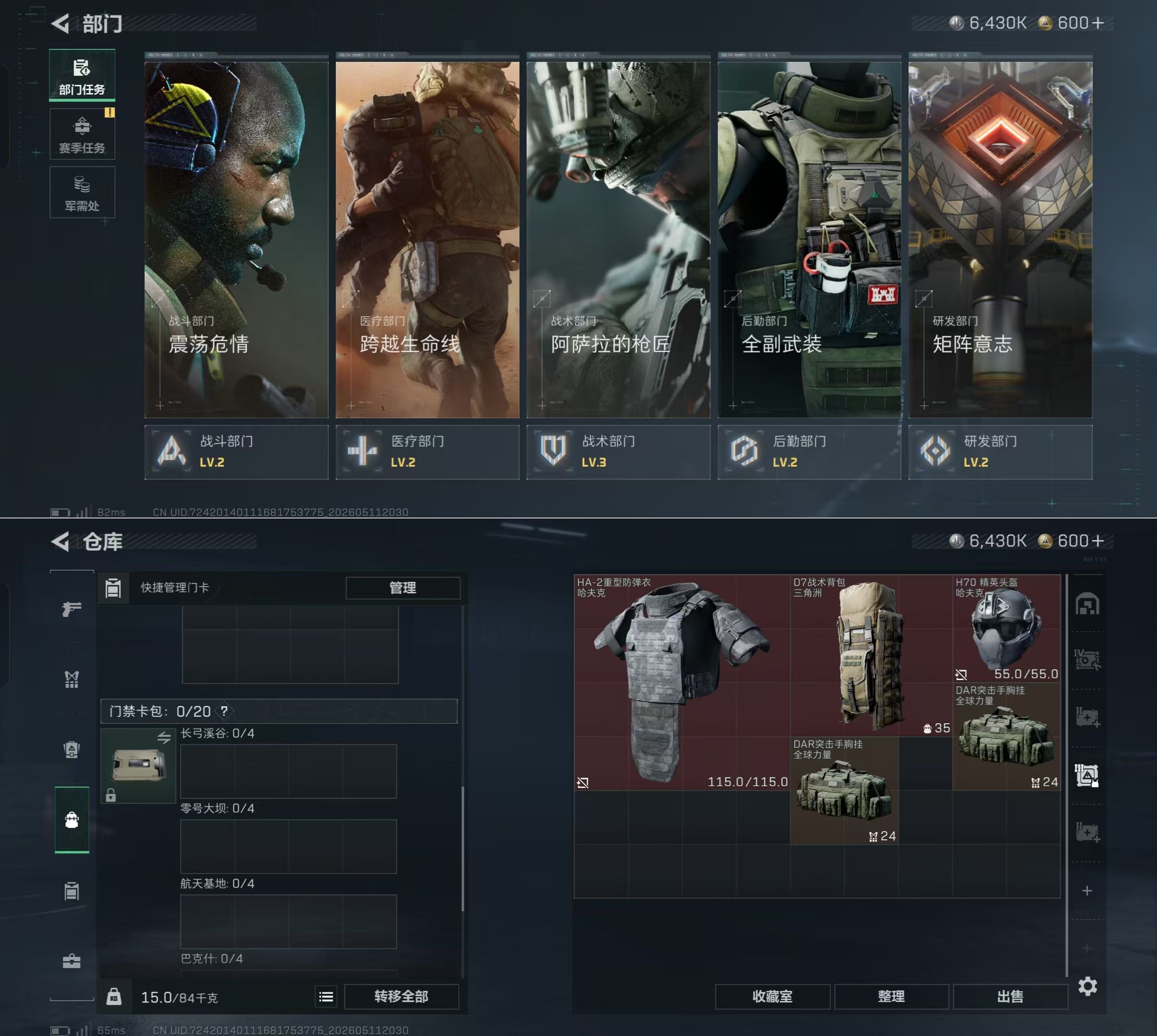Image resolution: width=1157 pixels, height=1036 pixels.
Task: Go back from the 部门 screen
Action: pos(60,24)
